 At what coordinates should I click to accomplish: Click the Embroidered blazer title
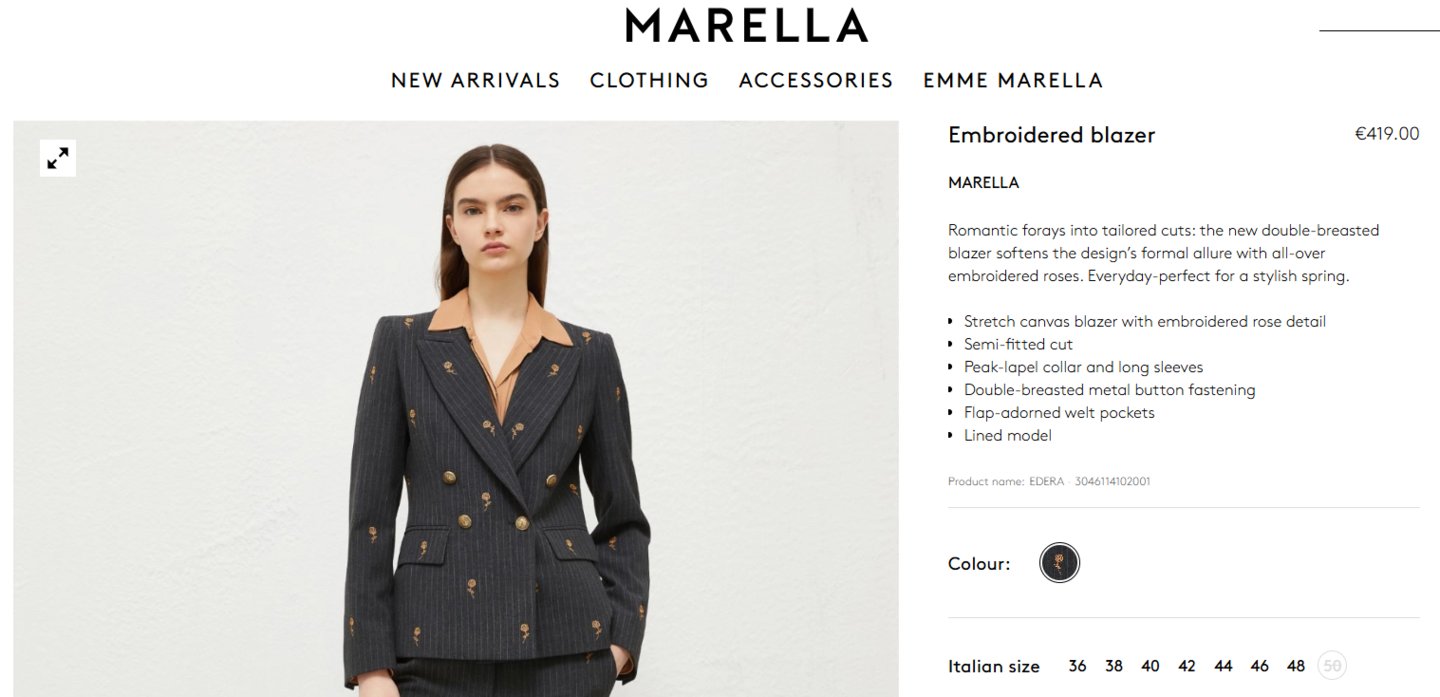tap(1051, 135)
